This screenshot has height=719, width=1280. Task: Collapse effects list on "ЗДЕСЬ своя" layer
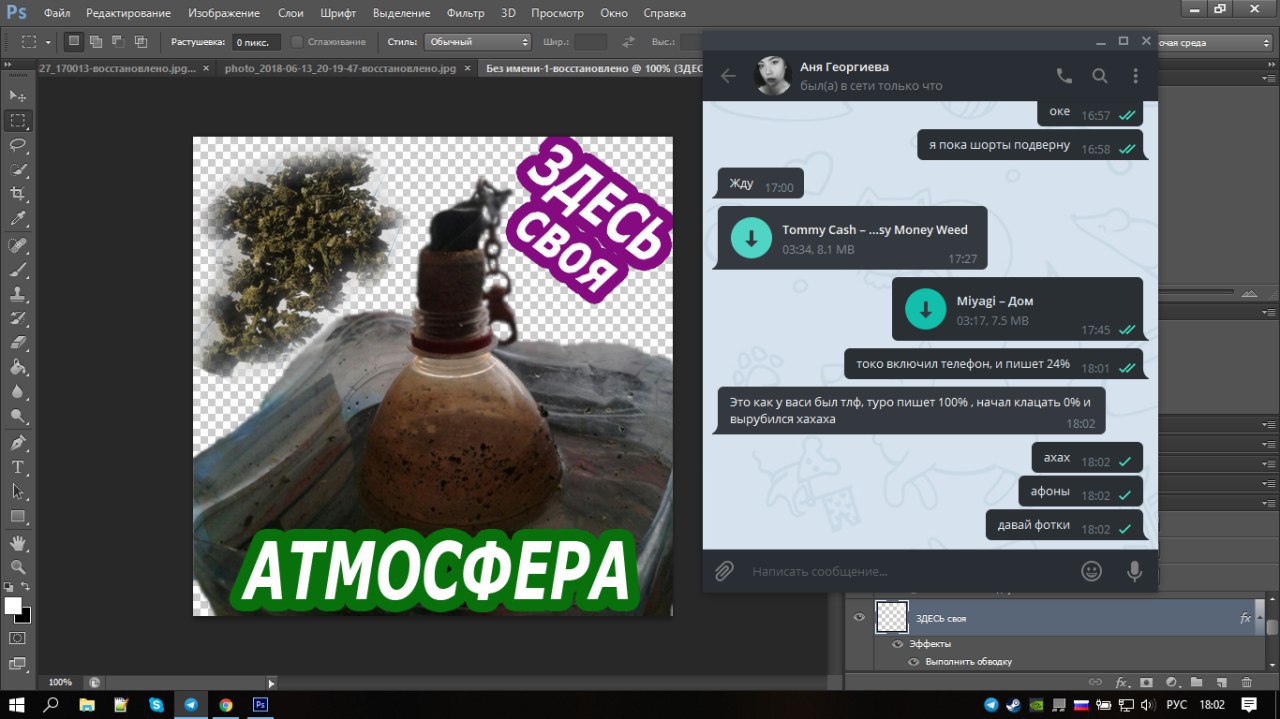(1259, 618)
